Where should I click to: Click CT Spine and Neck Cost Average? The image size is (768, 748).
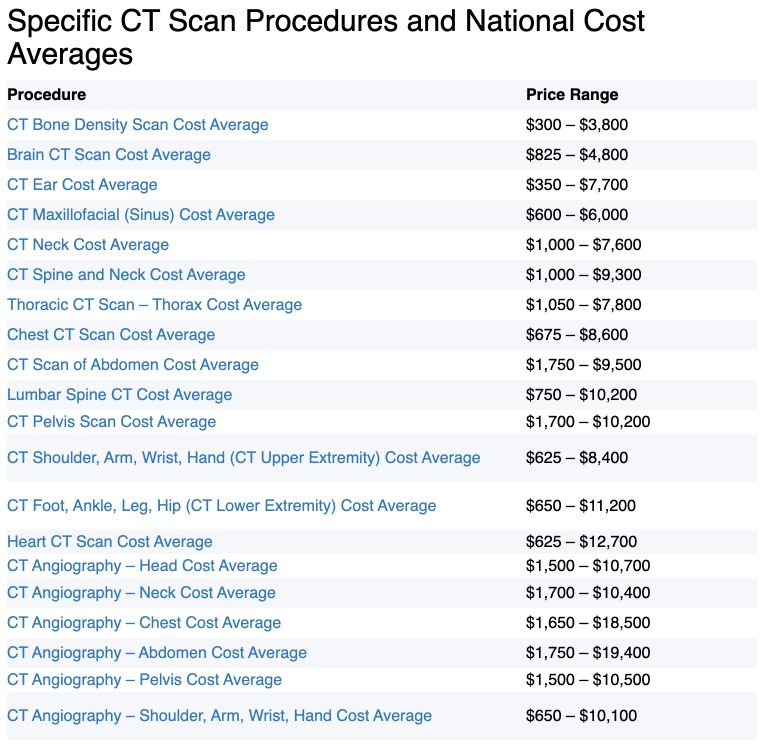[x=126, y=275]
